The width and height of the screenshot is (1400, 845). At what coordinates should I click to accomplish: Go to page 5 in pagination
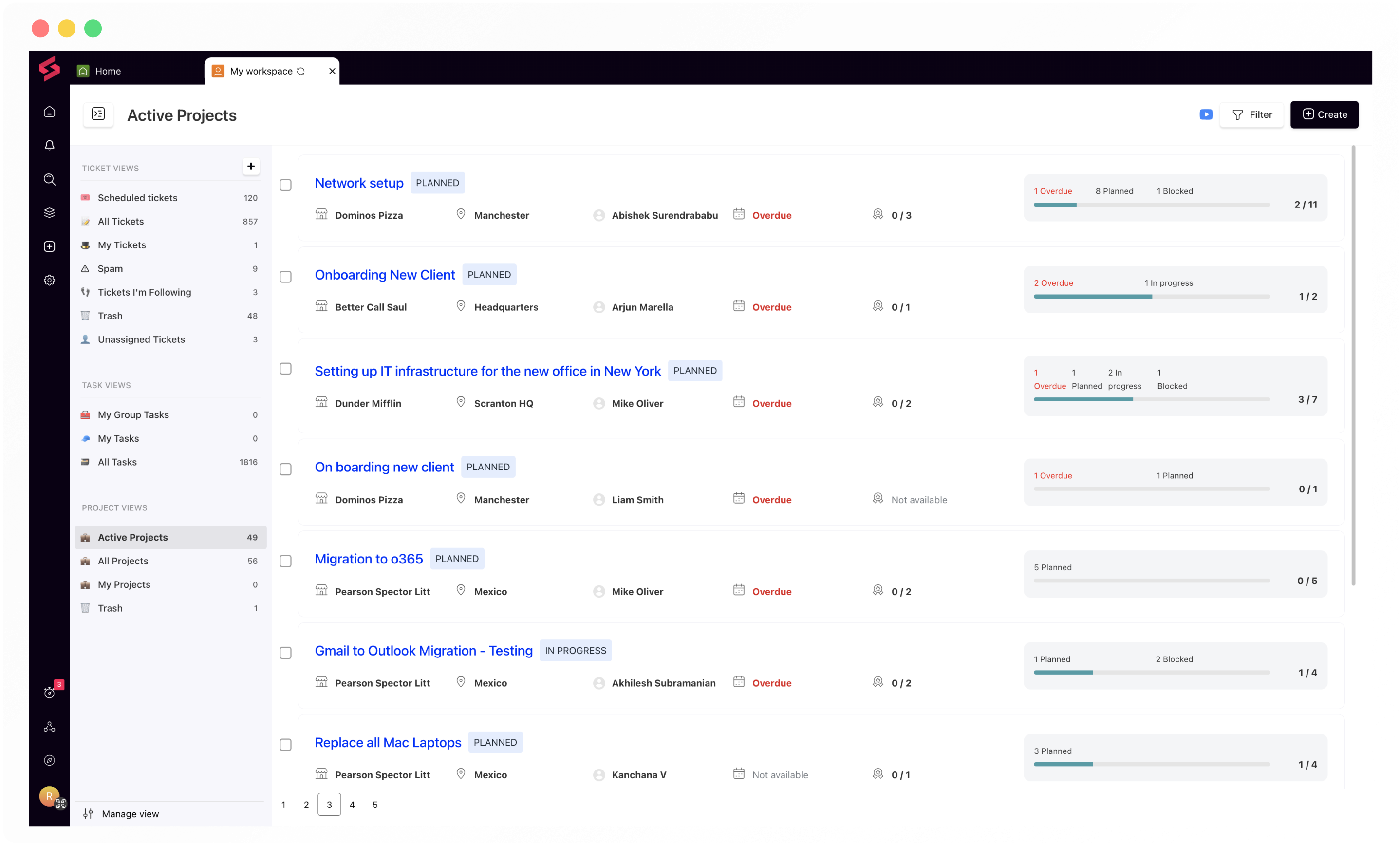(375, 805)
